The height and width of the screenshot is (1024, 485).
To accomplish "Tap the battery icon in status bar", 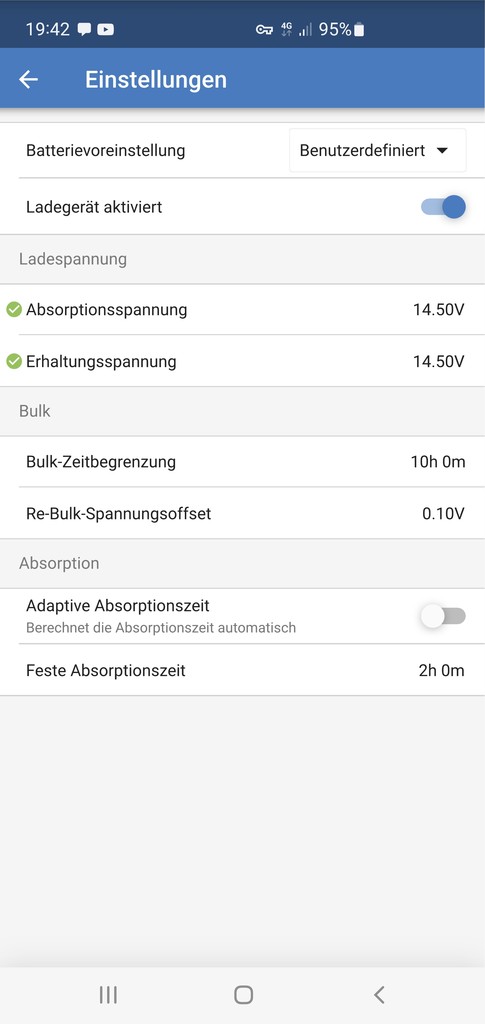I will click(x=359, y=29).
